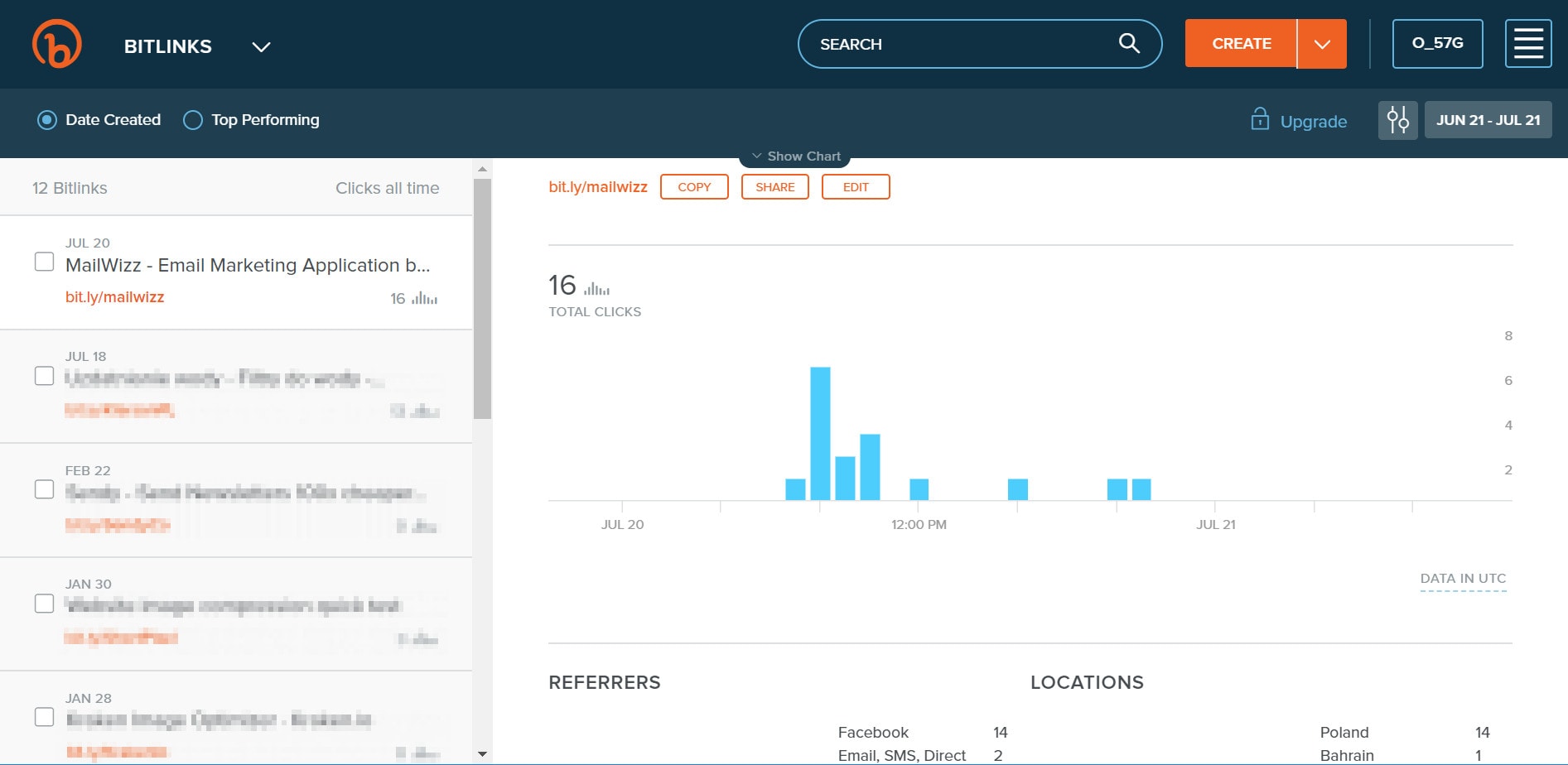Click the DATA IN UTC link

pos(1463,579)
